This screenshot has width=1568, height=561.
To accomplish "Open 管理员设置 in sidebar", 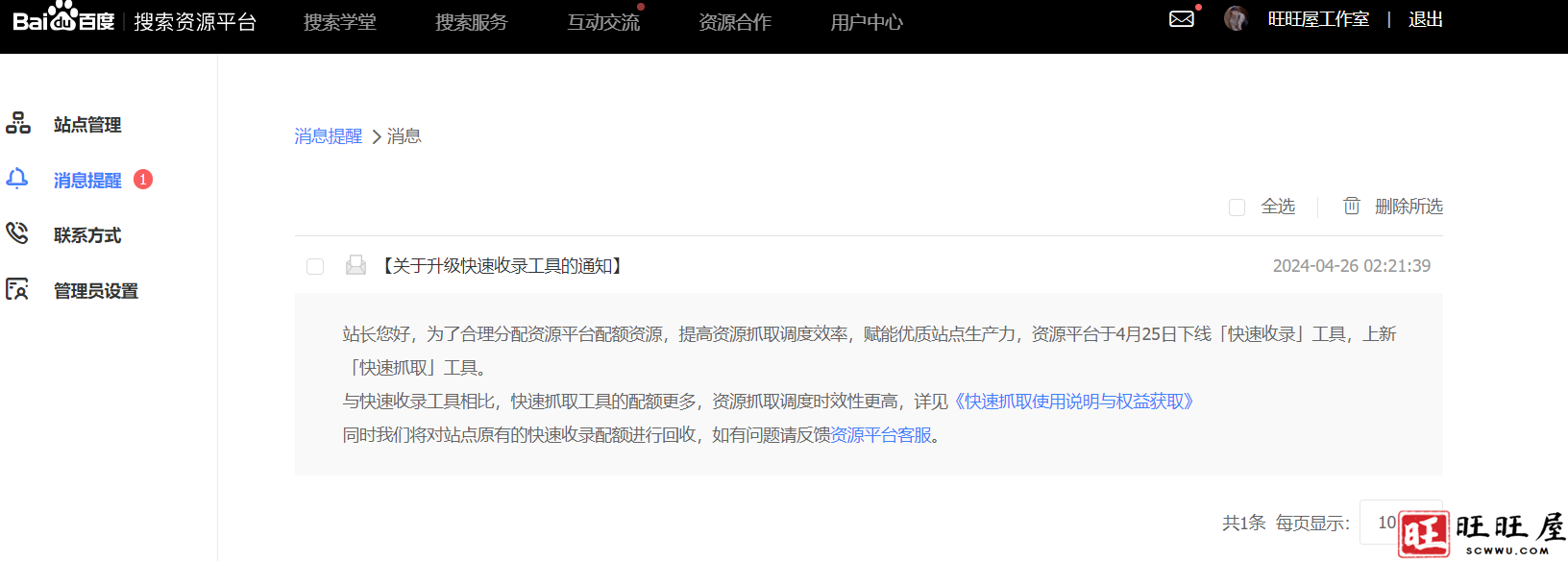I will point(96,291).
